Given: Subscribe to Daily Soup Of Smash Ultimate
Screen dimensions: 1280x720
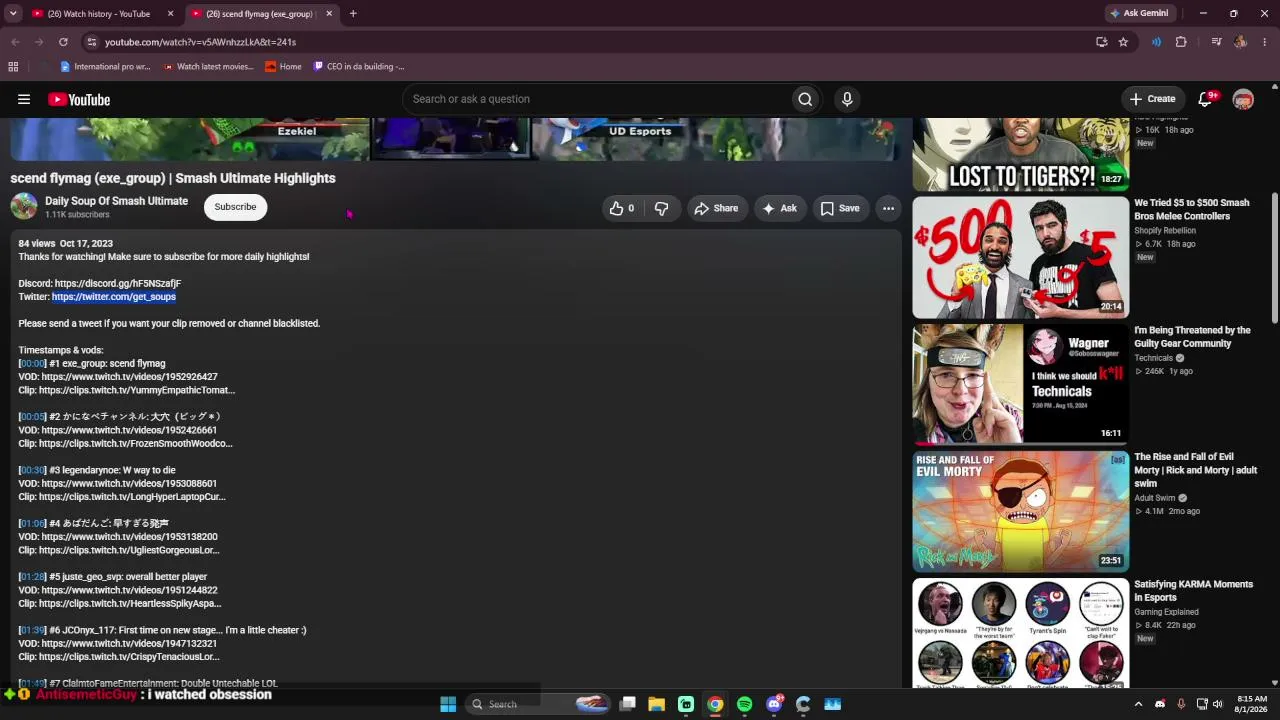Looking at the screenshot, I should tap(235, 207).
